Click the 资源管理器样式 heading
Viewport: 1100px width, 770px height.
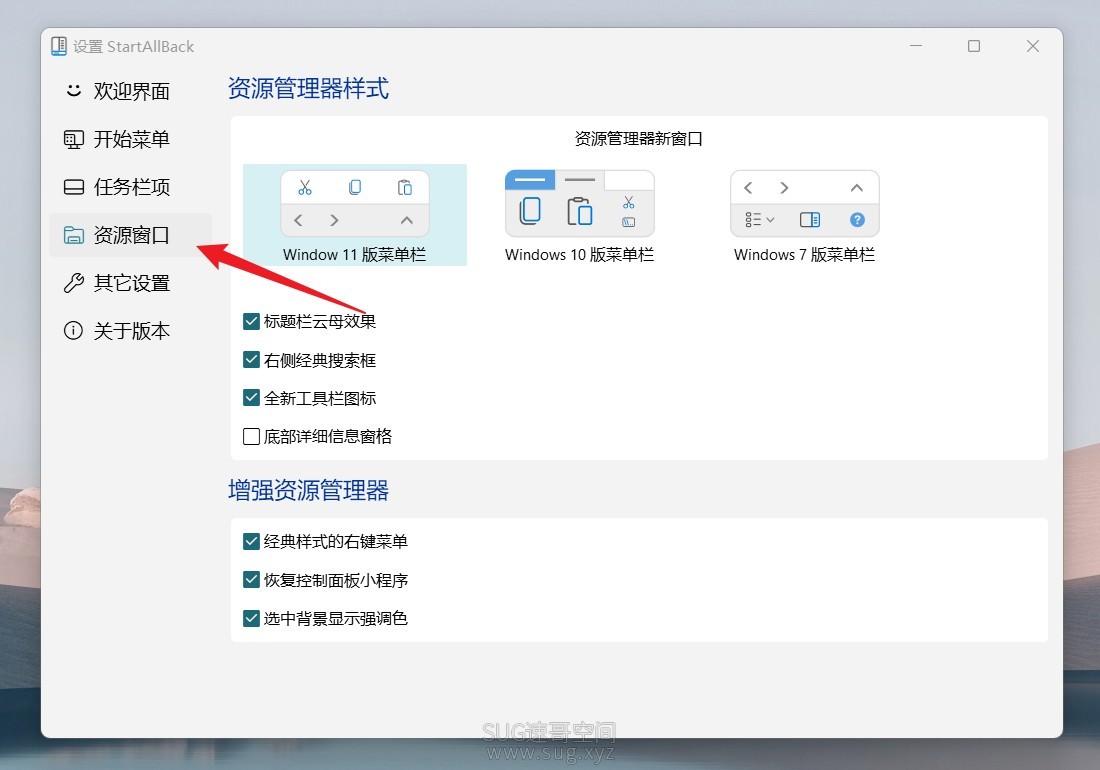[308, 89]
